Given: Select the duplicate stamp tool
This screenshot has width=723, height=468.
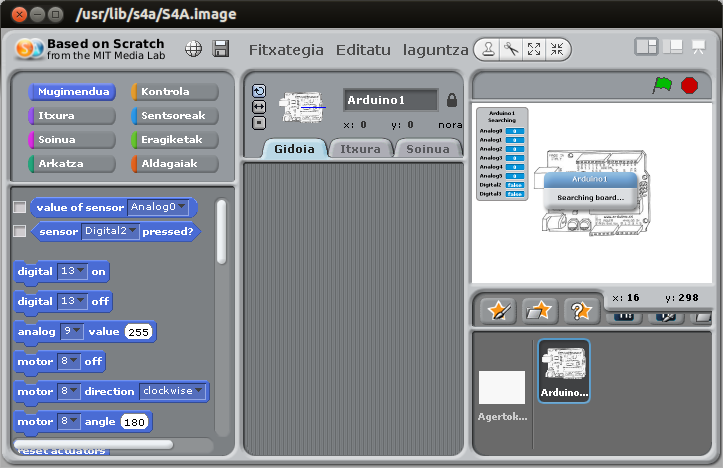Looking at the screenshot, I should click(x=486, y=48).
